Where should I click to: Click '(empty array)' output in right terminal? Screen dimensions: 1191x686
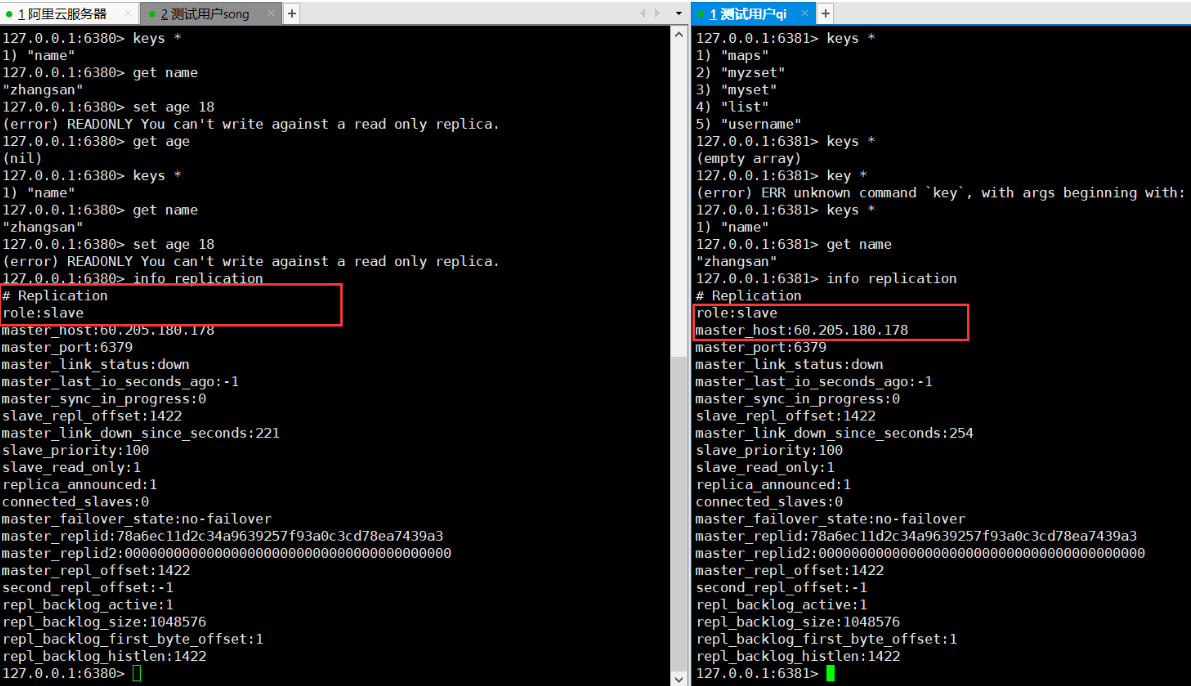click(x=748, y=159)
